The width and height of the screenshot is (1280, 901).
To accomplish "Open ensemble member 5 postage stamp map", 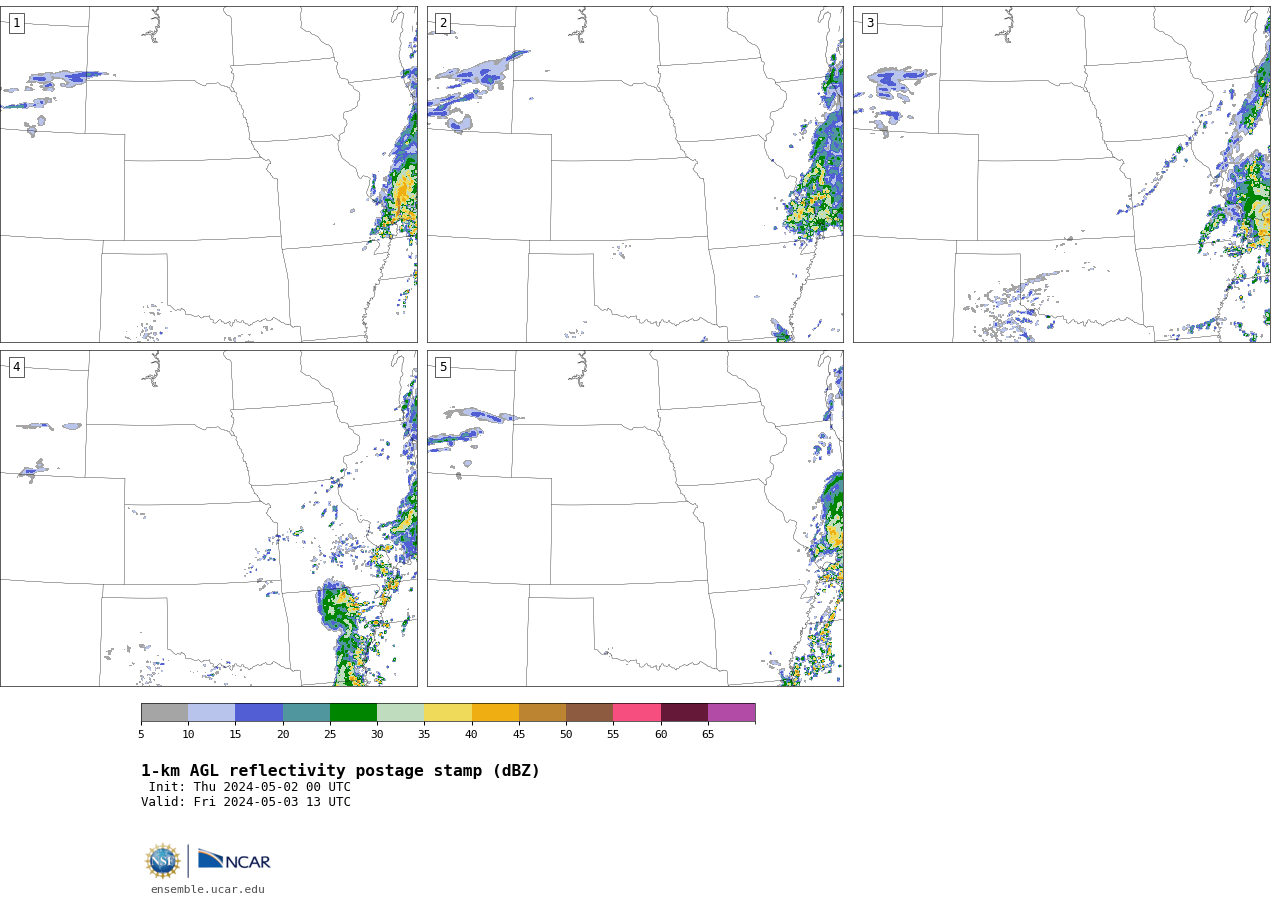I will pyautogui.click(x=635, y=518).
